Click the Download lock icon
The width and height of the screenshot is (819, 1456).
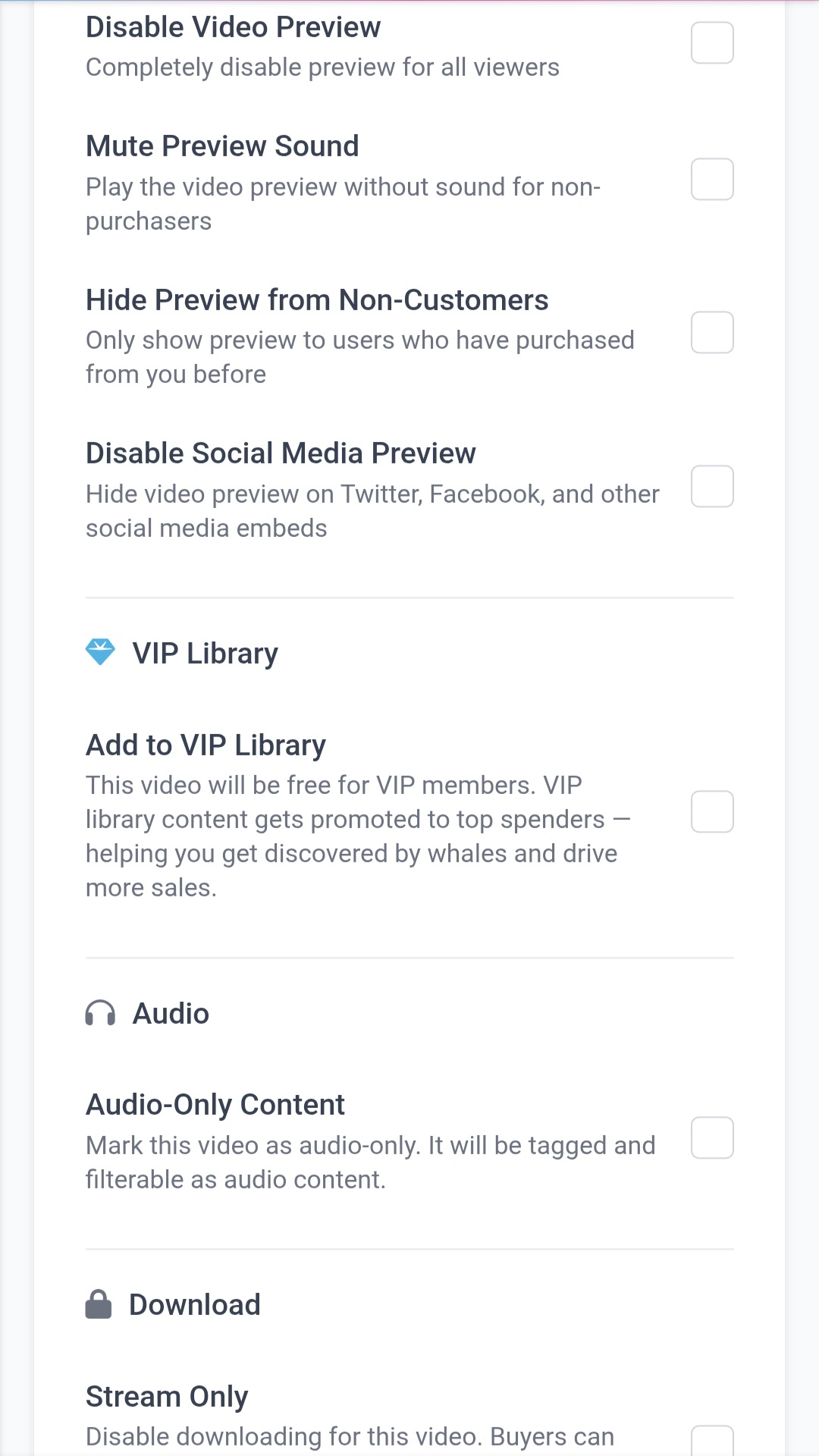tap(99, 1304)
